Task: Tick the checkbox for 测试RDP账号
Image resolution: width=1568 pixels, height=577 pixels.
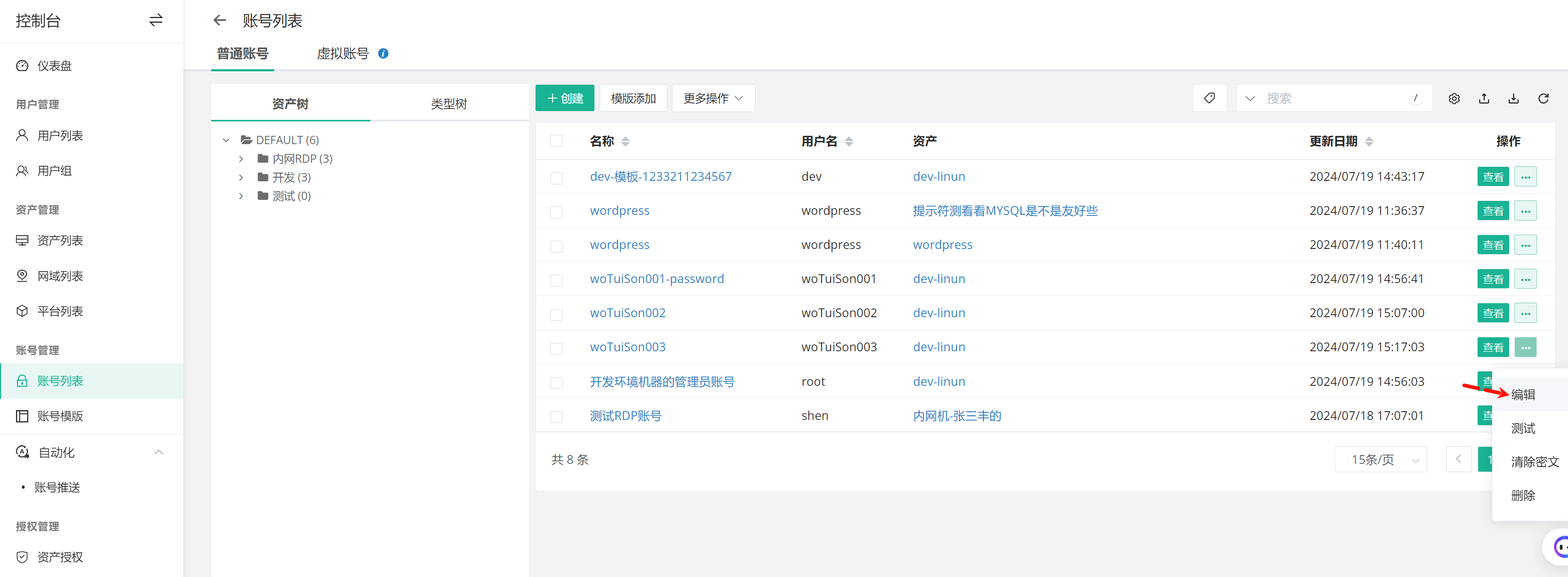Action: (556, 417)
